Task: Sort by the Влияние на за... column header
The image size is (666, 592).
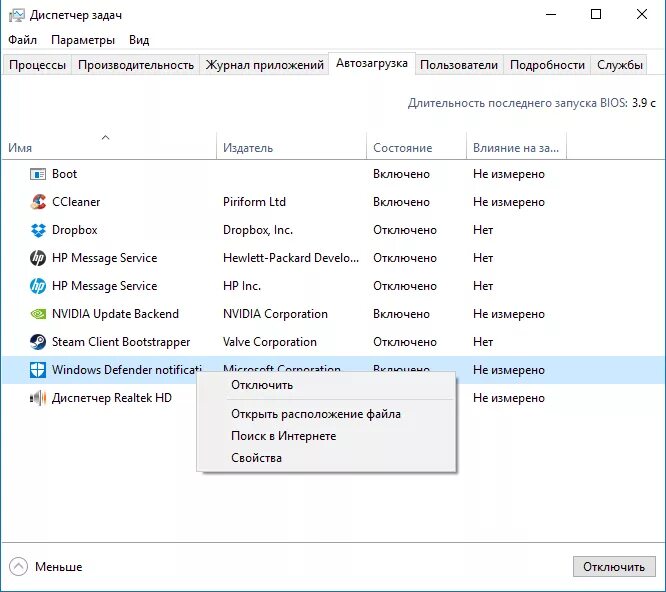Action: 516,145
